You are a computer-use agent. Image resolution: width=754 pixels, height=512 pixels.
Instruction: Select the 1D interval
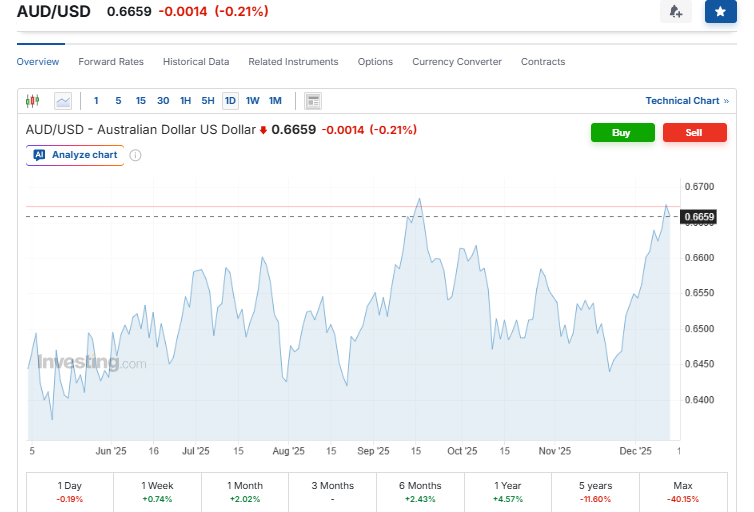(x=230, y=101)
